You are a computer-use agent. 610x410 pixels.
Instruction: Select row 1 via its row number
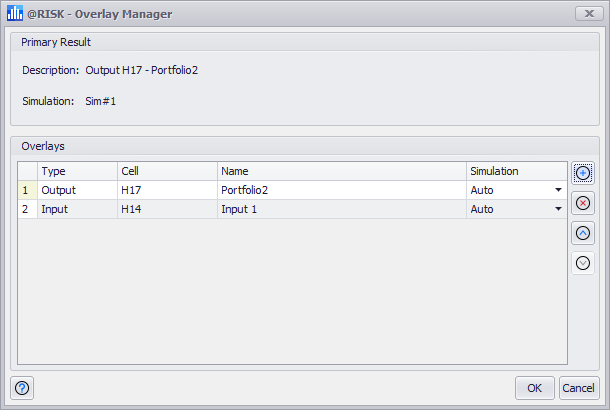pos(26,190)
